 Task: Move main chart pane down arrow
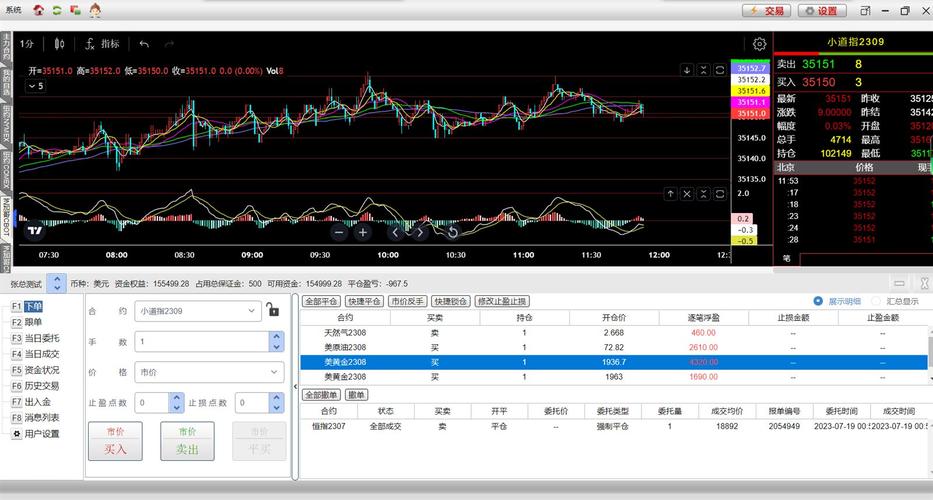(687, 70)
